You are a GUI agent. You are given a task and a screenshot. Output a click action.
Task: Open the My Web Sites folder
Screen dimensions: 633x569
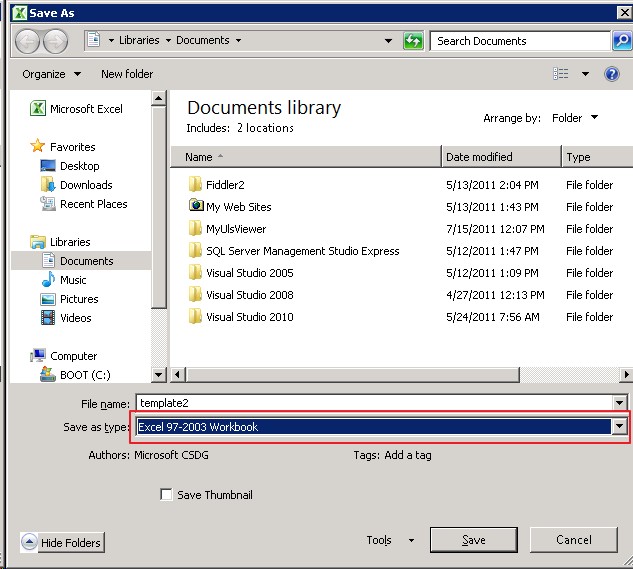tap(238, 207)
